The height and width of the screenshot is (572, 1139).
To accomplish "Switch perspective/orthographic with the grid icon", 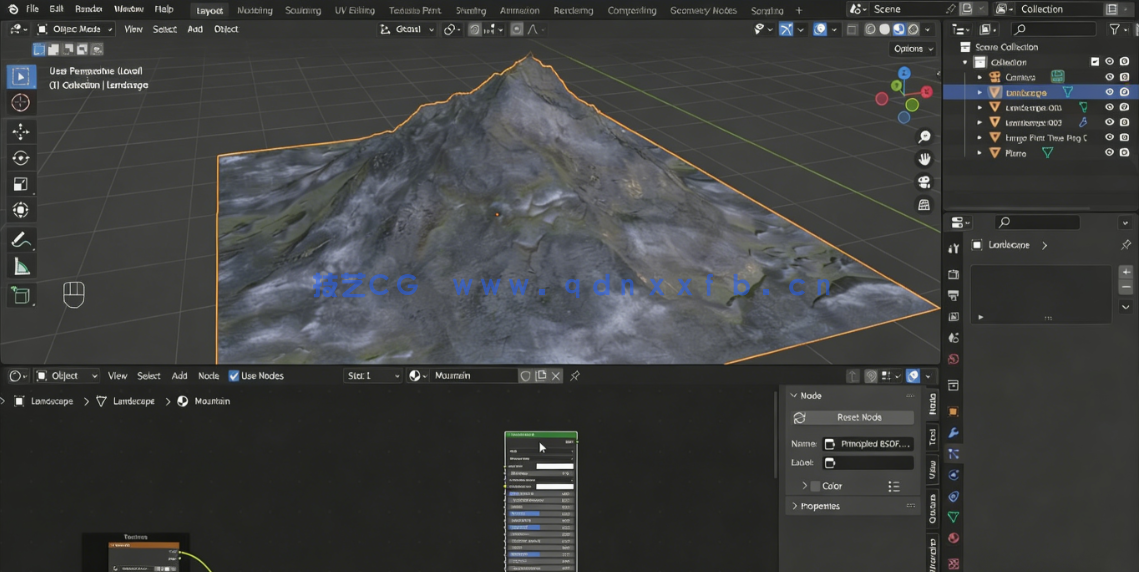I will point(924,205).
